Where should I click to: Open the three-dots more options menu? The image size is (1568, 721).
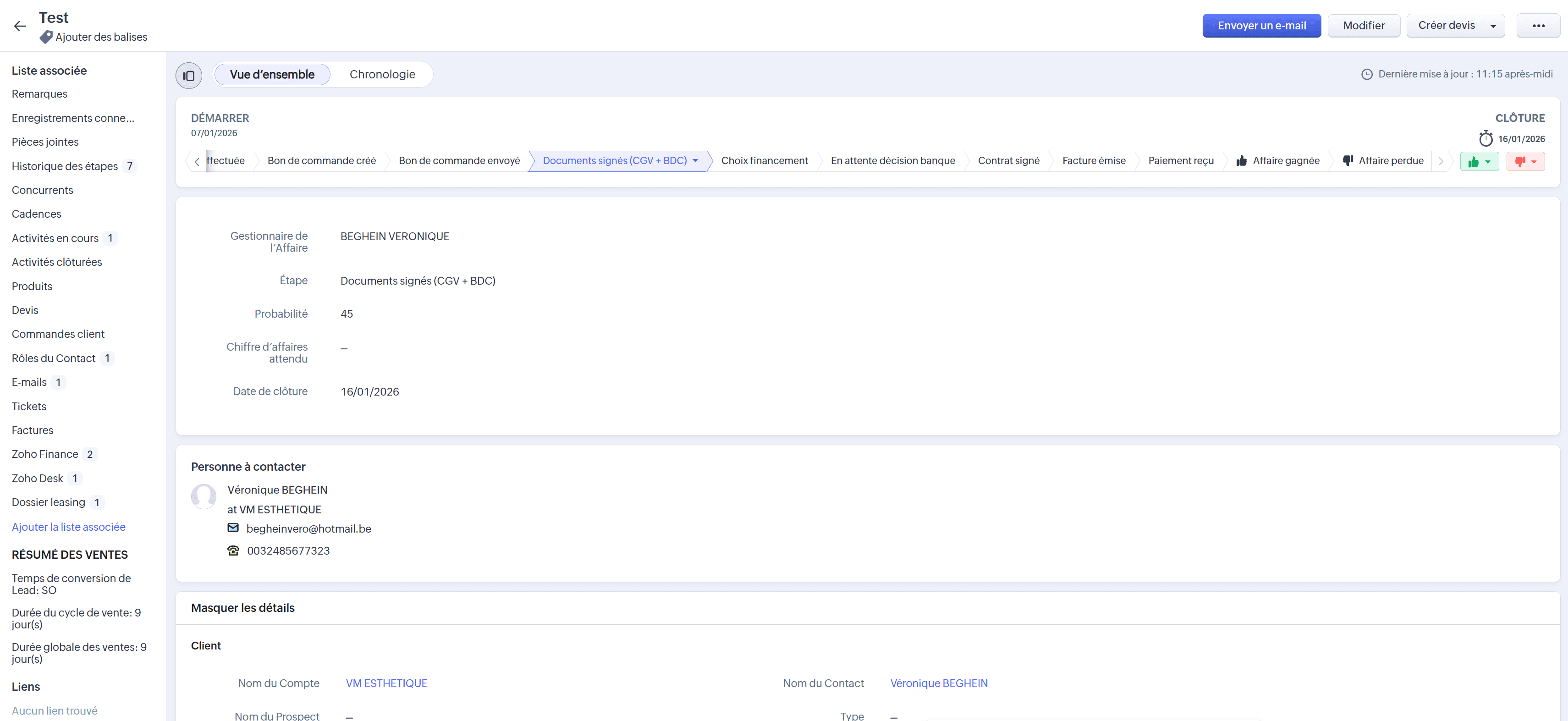[x=1538, y=26]
